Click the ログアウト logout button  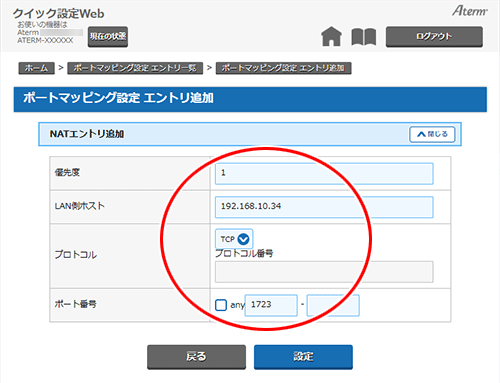[434, 36]
